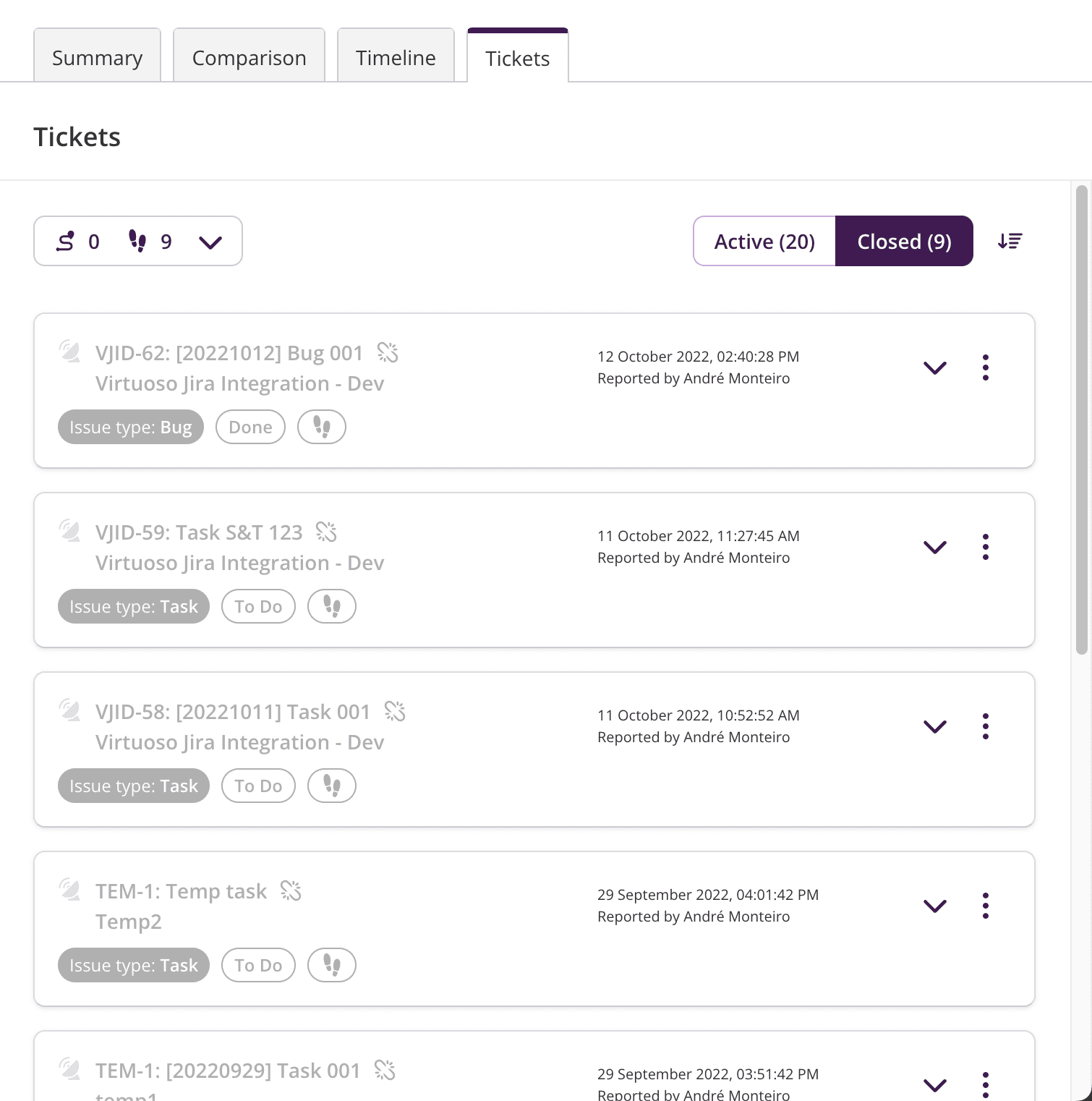Click reporter name André Monteiro on VJID-62

[x=737, y=378]
